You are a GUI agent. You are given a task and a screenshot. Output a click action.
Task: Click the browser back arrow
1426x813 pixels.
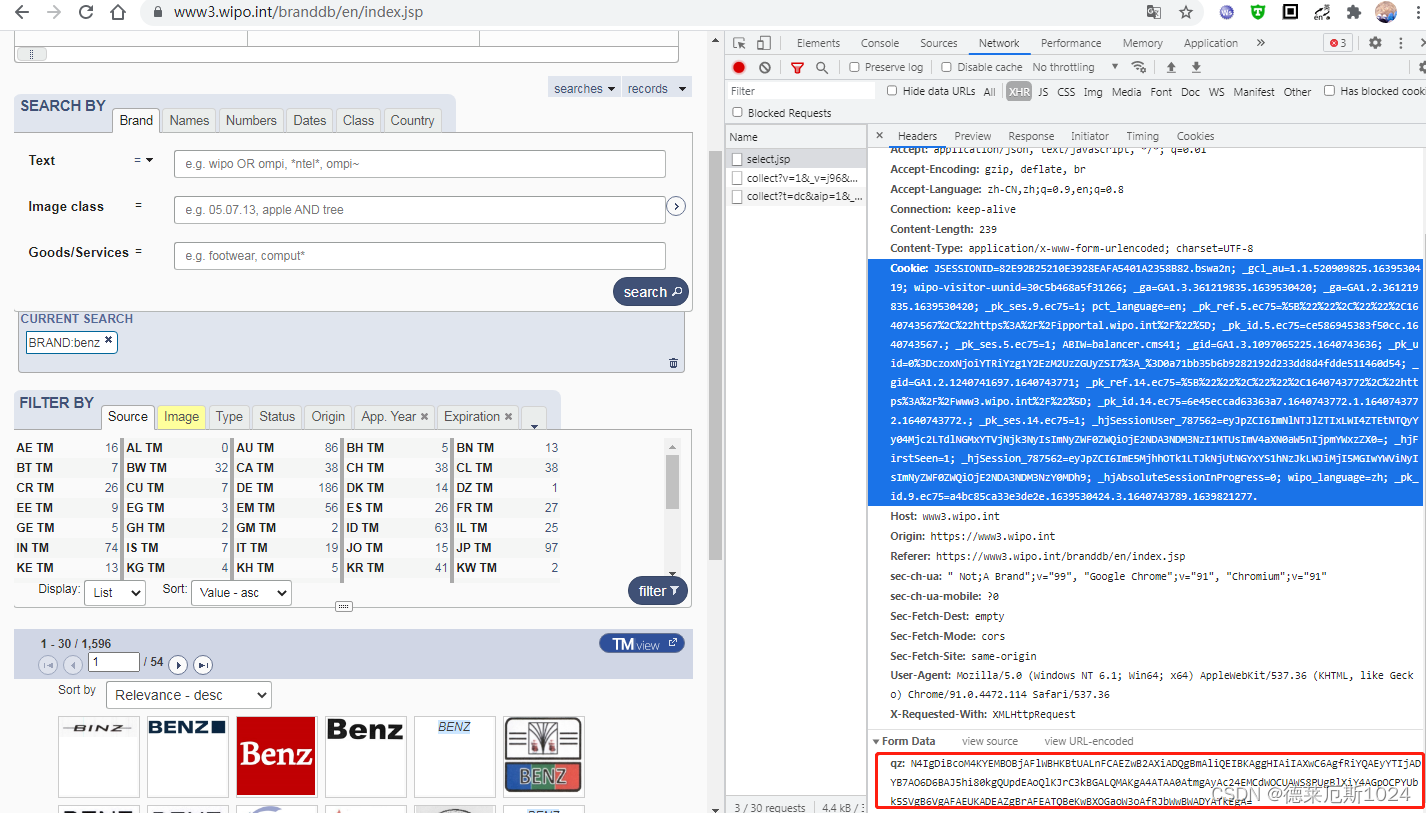(22, 12)
